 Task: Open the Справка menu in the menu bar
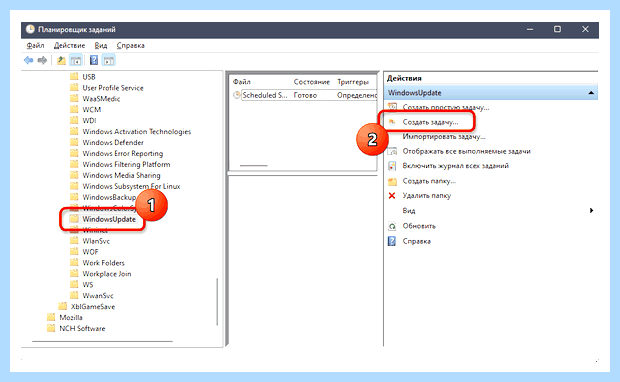coord(130,45)
